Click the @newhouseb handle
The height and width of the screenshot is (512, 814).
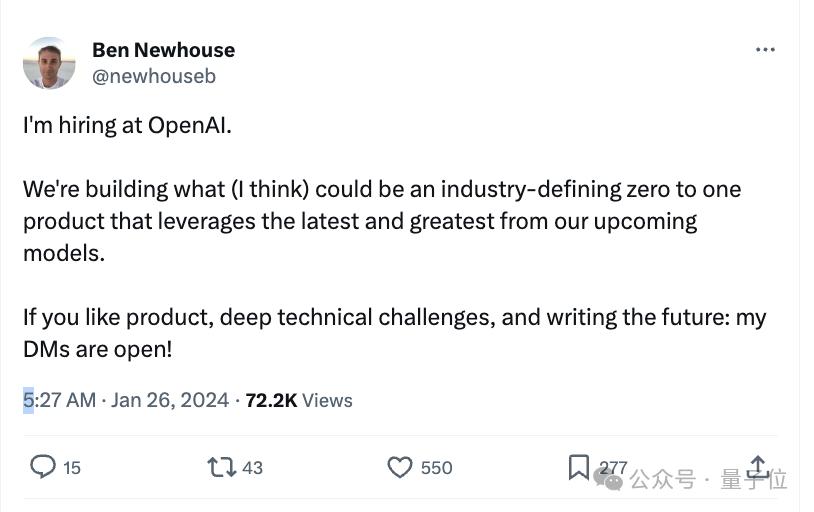[x=154, y=76]
